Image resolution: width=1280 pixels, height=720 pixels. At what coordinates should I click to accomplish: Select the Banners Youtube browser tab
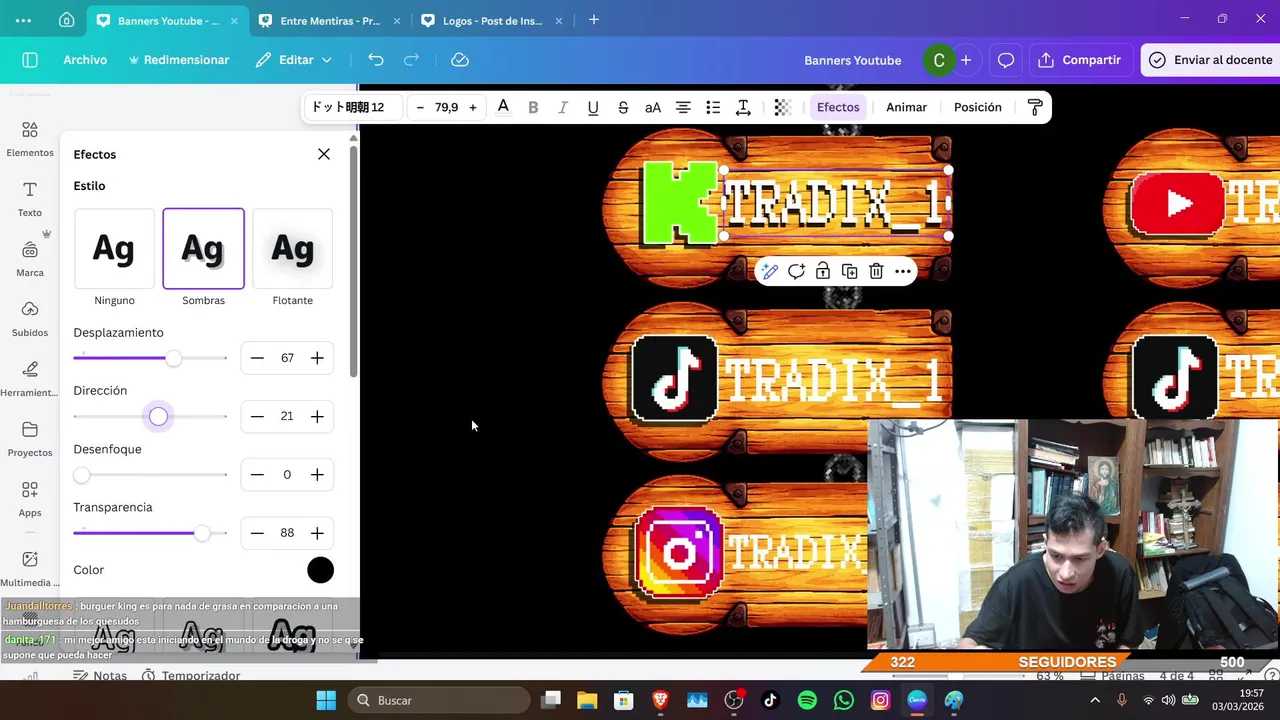(x=166, y=20)
